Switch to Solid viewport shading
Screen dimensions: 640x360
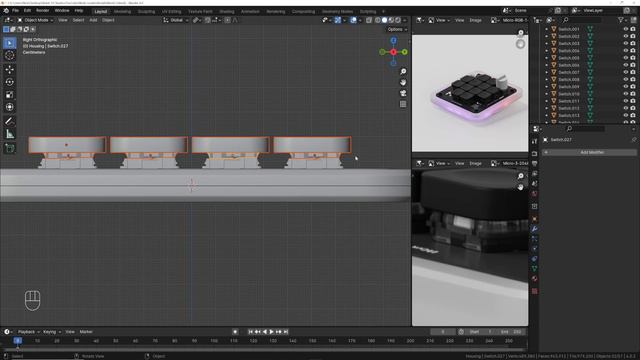(x=384, y=20)
